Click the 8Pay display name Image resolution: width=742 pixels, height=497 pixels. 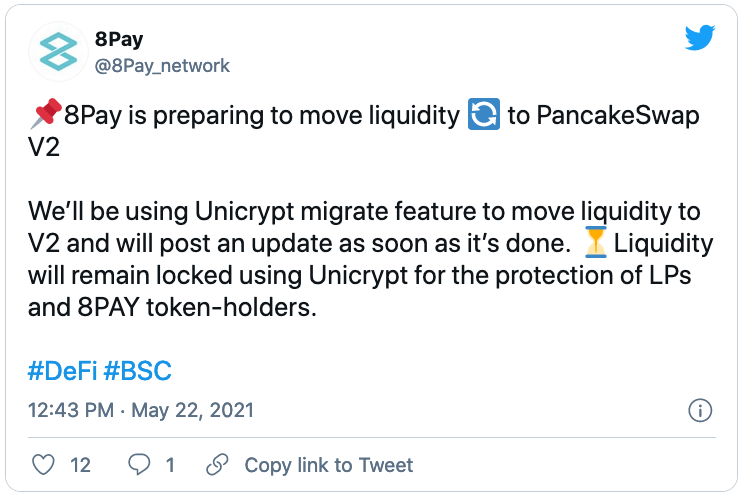point(119,39)
